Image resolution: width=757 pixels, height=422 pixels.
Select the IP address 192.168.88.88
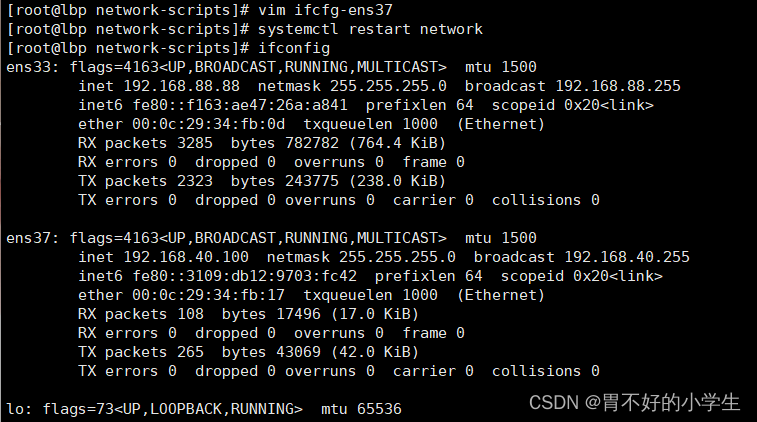pyautogui.click(x=176, y=86)
